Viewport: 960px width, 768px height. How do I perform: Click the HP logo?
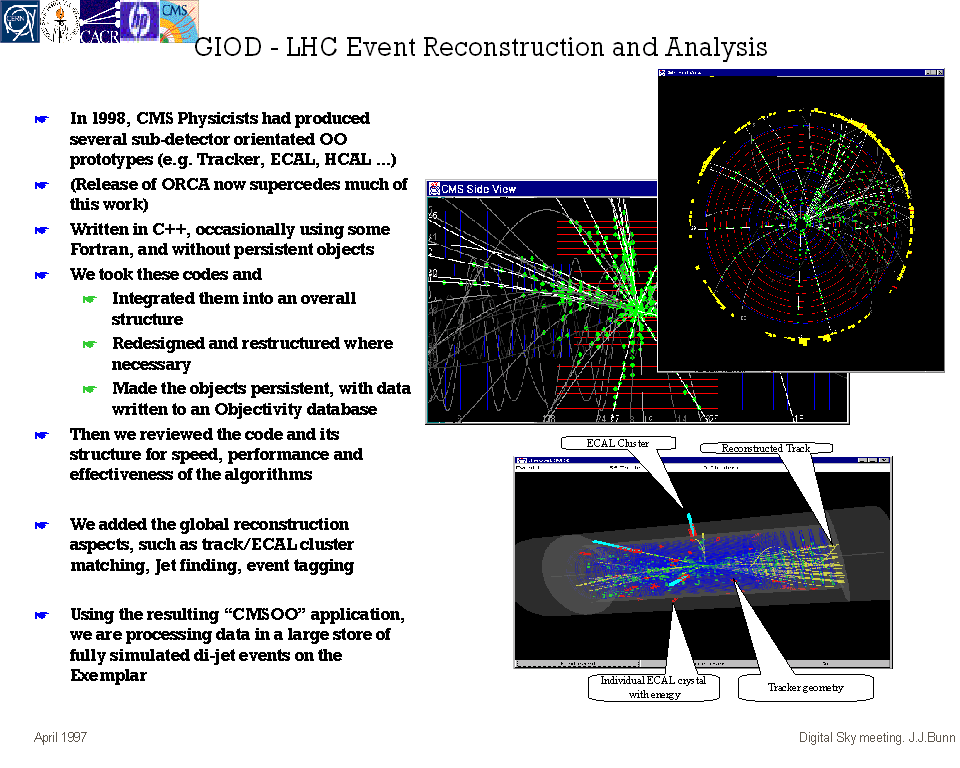[139, 21]
